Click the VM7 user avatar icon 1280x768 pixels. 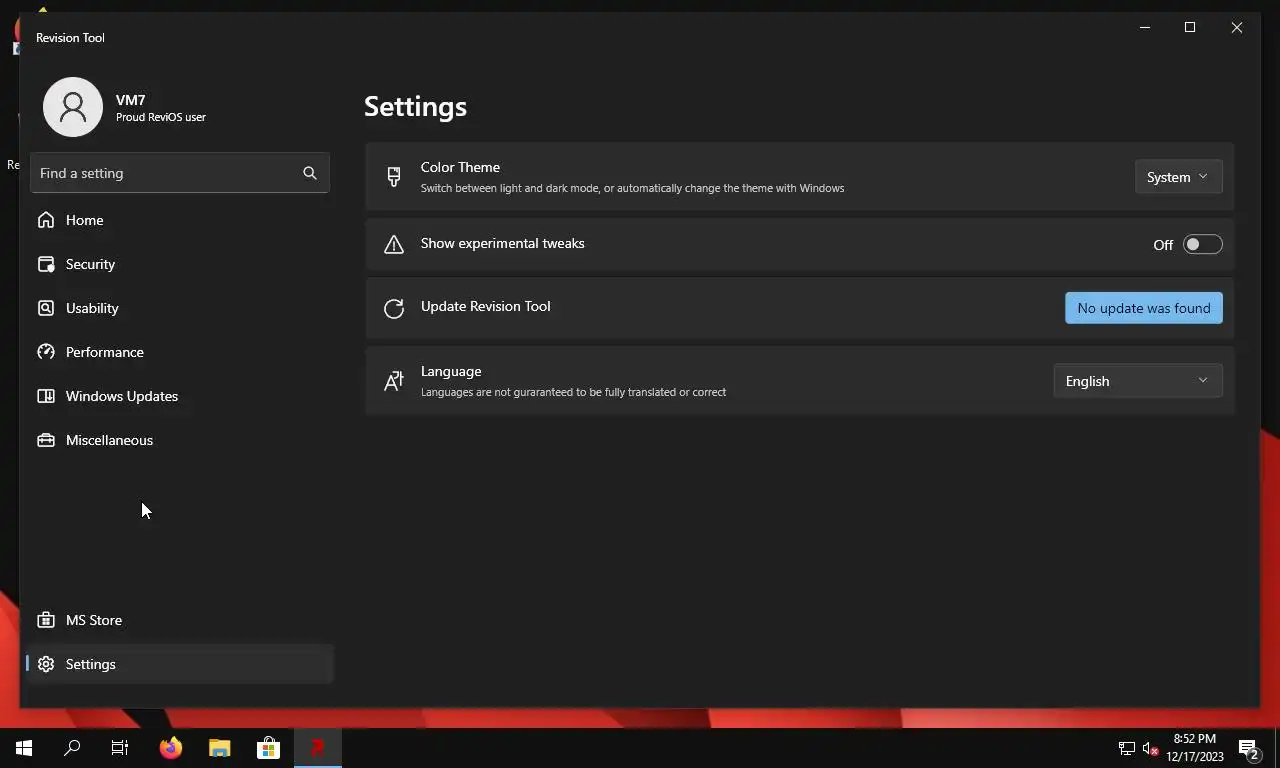(73, 107)
